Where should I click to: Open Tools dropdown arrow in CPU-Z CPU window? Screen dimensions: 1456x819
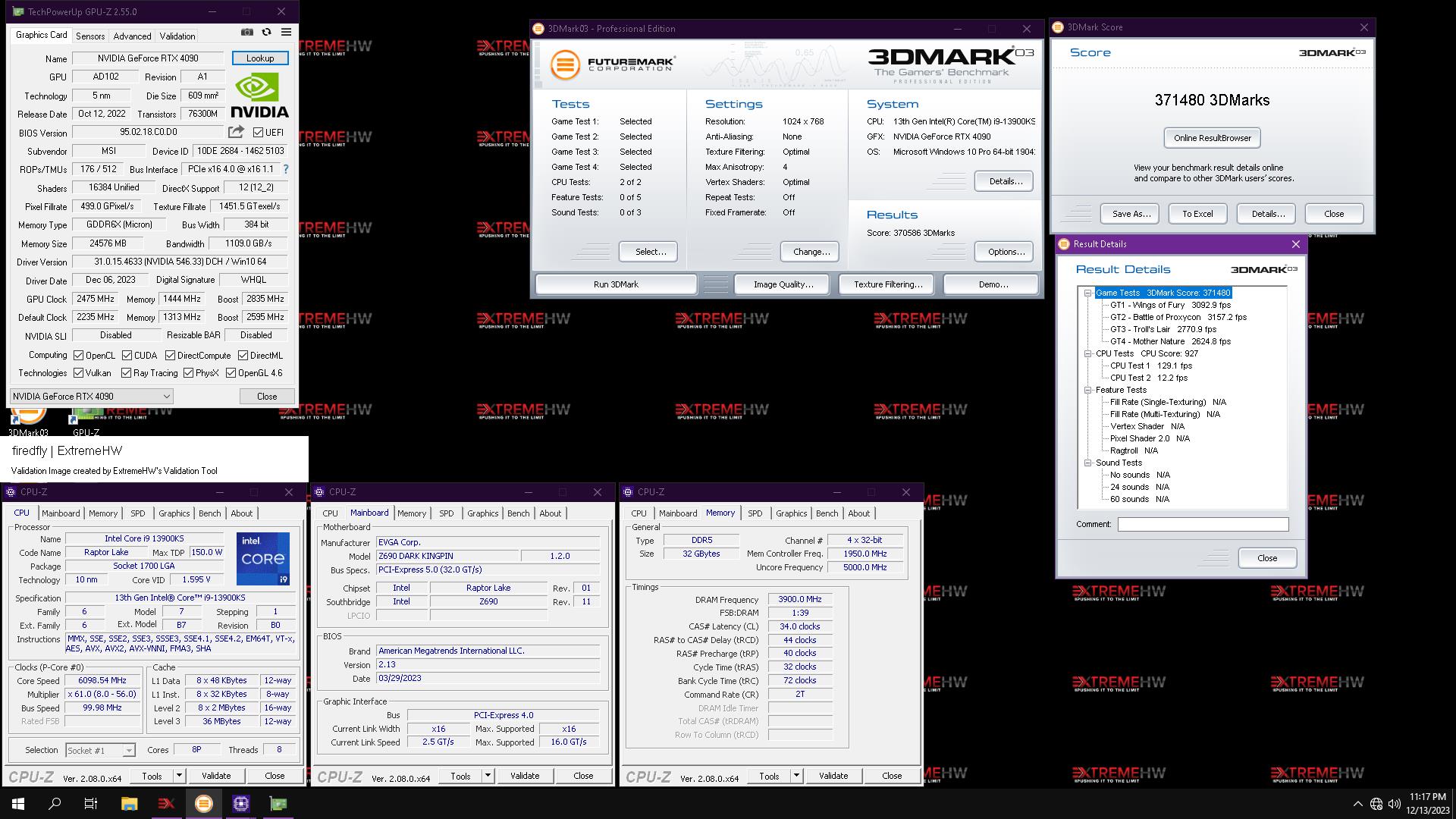point(179,776)
